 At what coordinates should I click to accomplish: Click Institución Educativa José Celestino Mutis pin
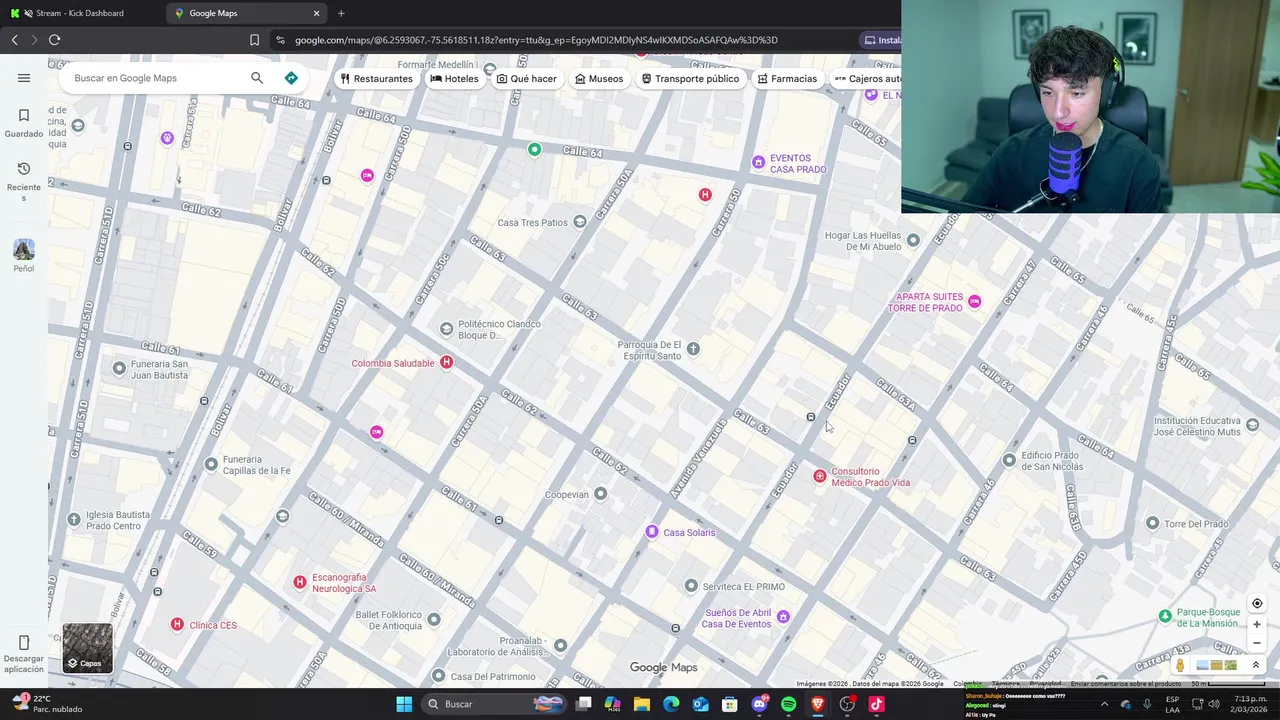pyautogui.click(x=1252, y=425)
